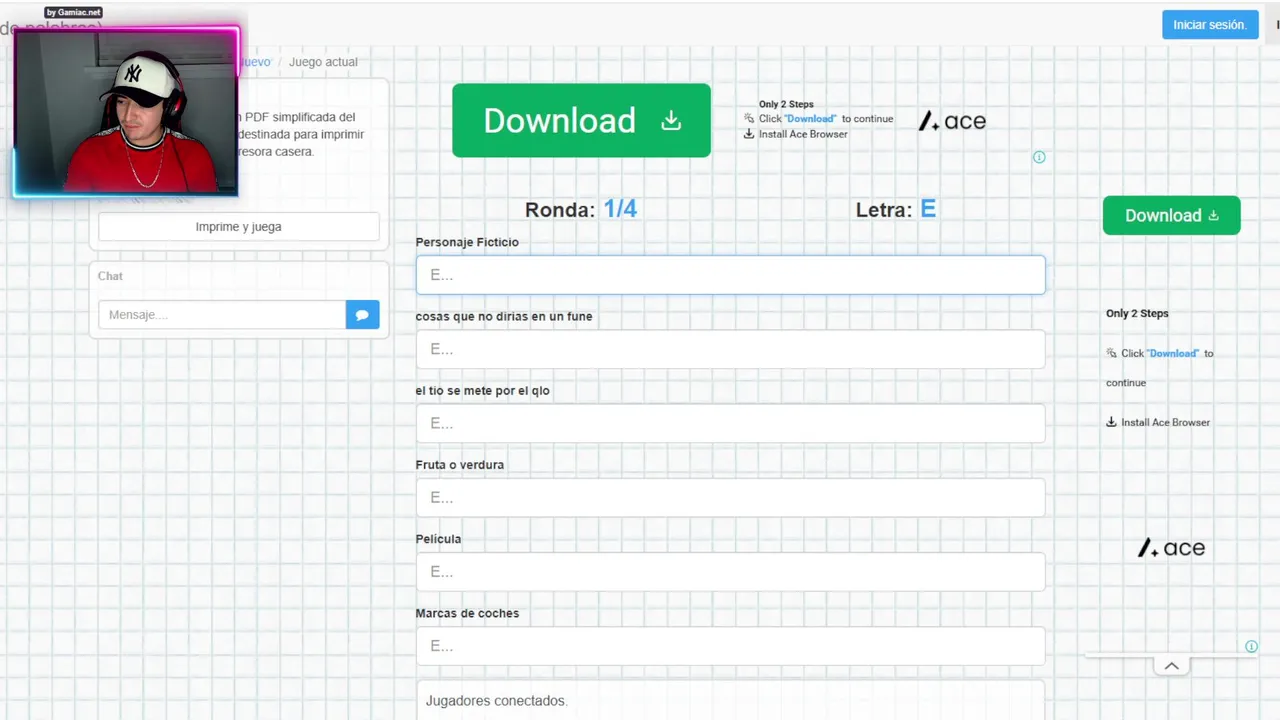The width and height of the screenshot is (1280, 720).
Task: Click the top ad info icon
Action: point(1039,157)
